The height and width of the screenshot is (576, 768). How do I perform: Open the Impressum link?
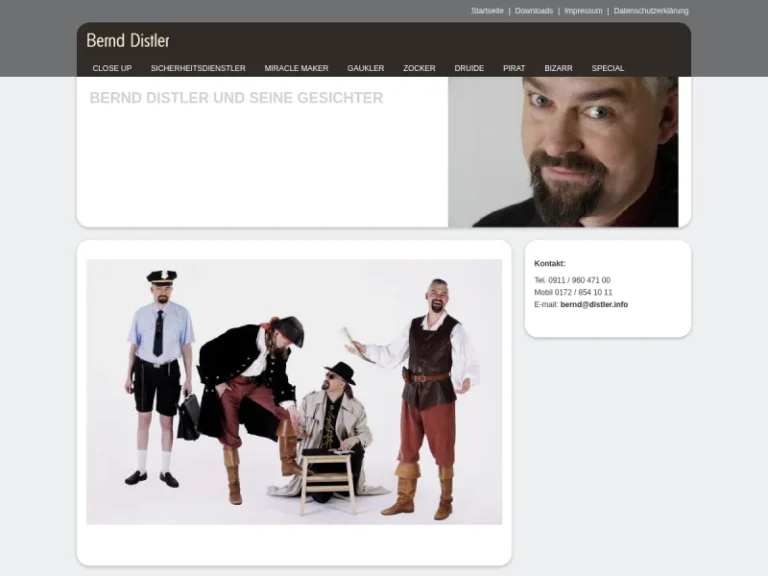click(583, 11)
